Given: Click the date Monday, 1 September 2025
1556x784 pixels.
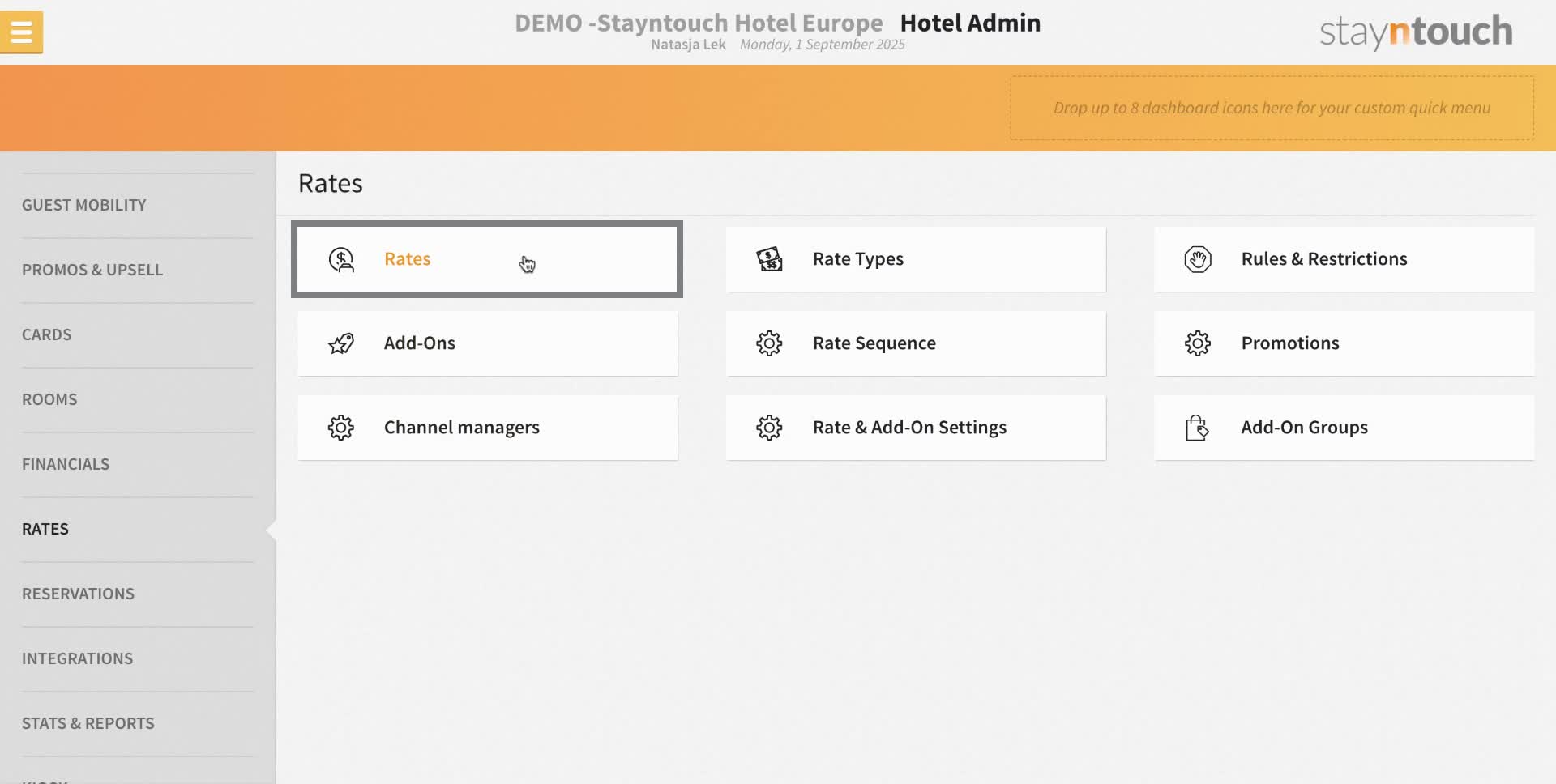Looking at the screenshot, I should tap(823, 45).
